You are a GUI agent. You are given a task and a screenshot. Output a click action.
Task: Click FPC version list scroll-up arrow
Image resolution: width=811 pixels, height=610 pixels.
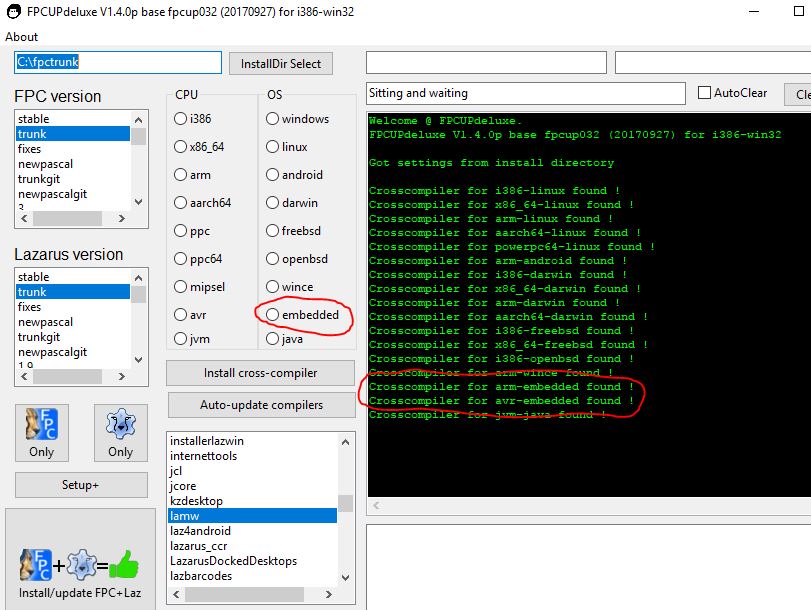[x=139, y=121]
